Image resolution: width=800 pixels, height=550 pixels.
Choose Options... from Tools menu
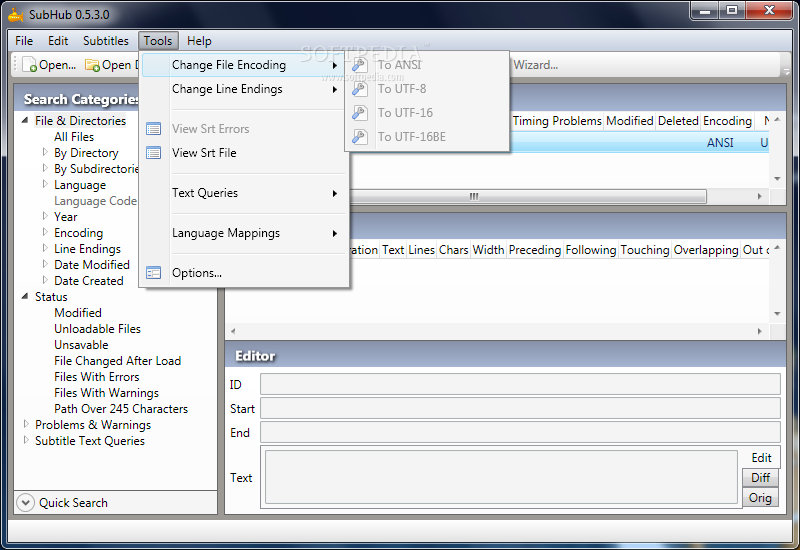244,273
